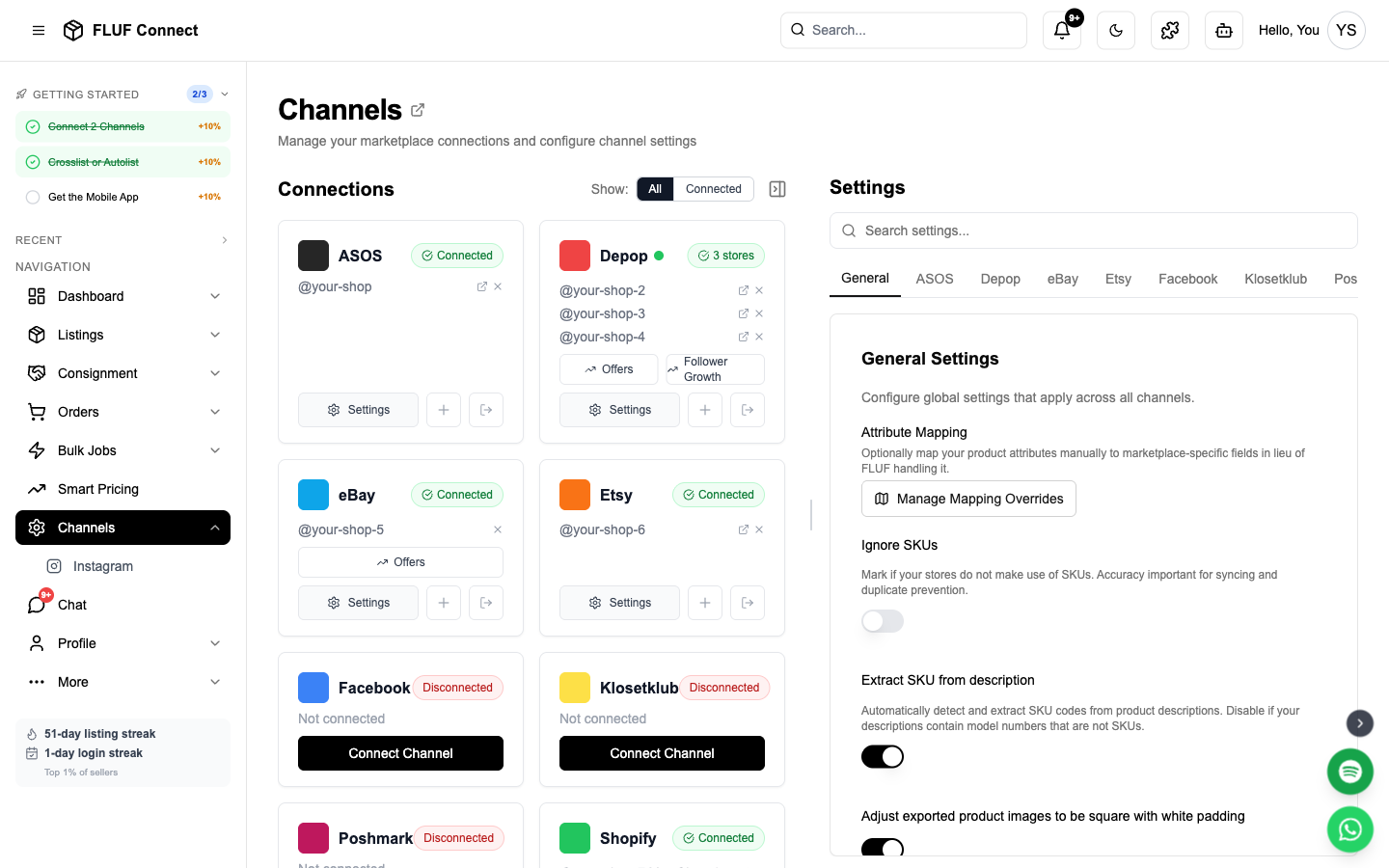1389x868 pixels.
Task: Show only Connected channels filter
Action: click(714, 189)
